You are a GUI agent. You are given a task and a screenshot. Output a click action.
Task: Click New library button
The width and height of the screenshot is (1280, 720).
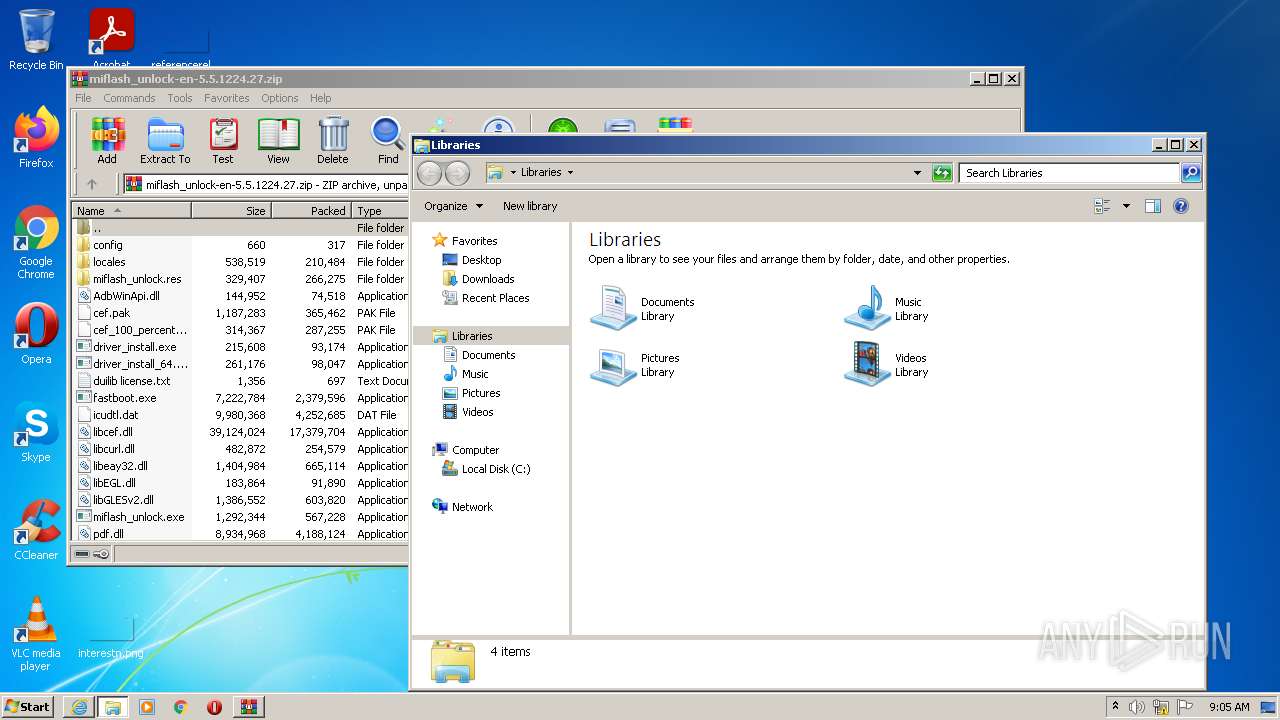[x=530, y=206]
